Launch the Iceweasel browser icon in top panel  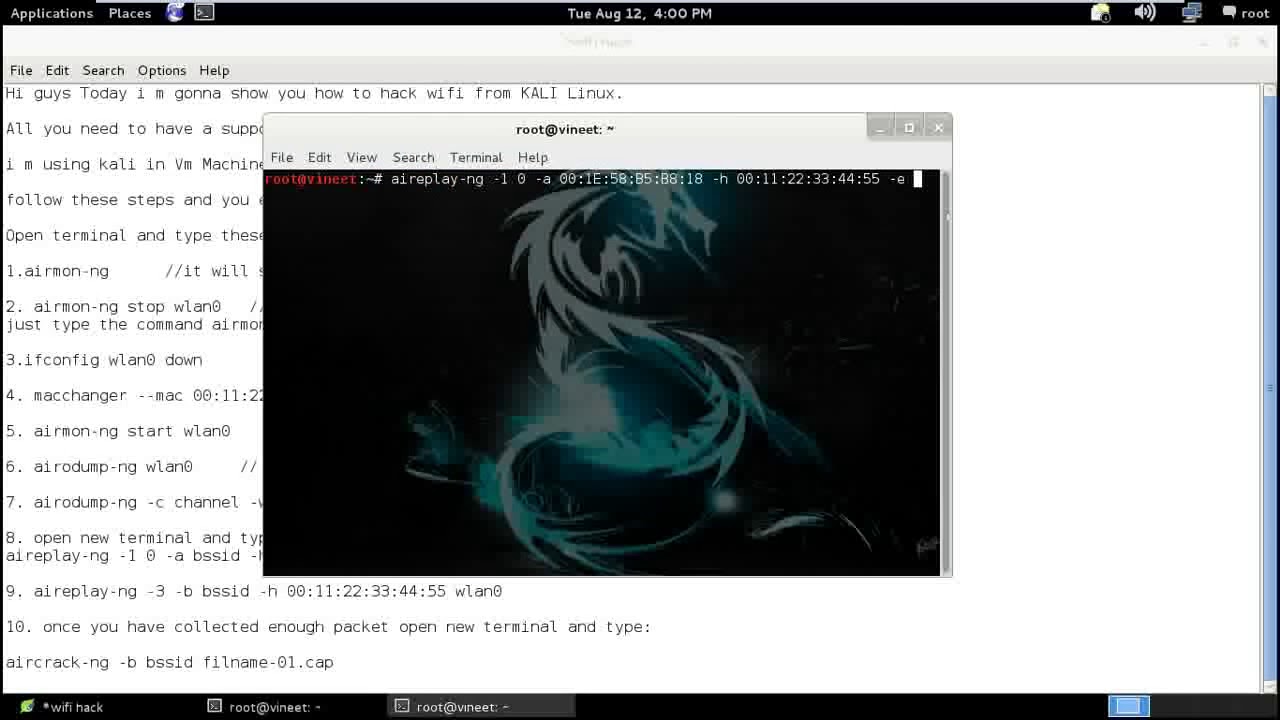click(x=175, y=13)
